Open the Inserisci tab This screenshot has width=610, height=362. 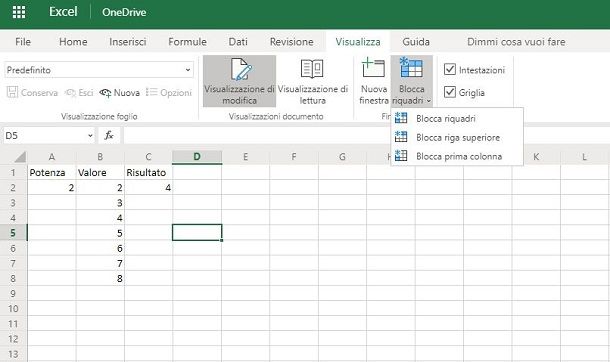[x=128, y=42]
